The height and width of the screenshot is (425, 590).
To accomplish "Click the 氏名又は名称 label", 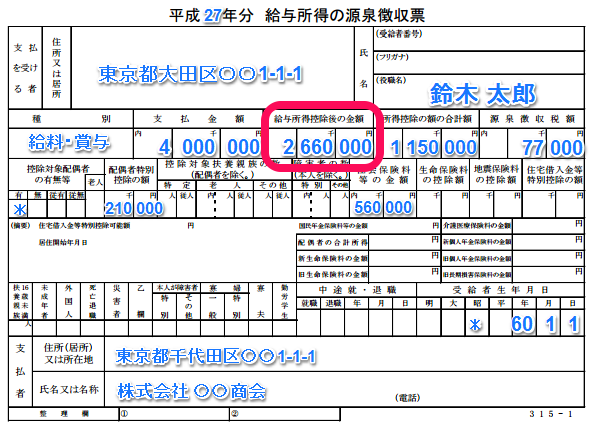I will [69, 390].
